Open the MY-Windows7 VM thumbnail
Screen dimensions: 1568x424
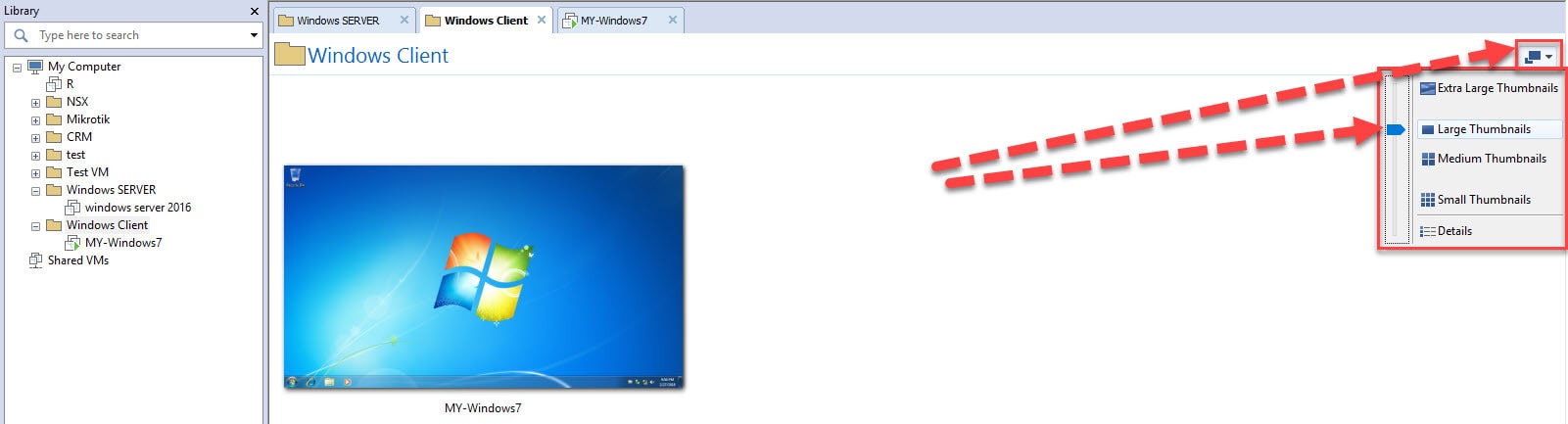click(x=484, y=277)
